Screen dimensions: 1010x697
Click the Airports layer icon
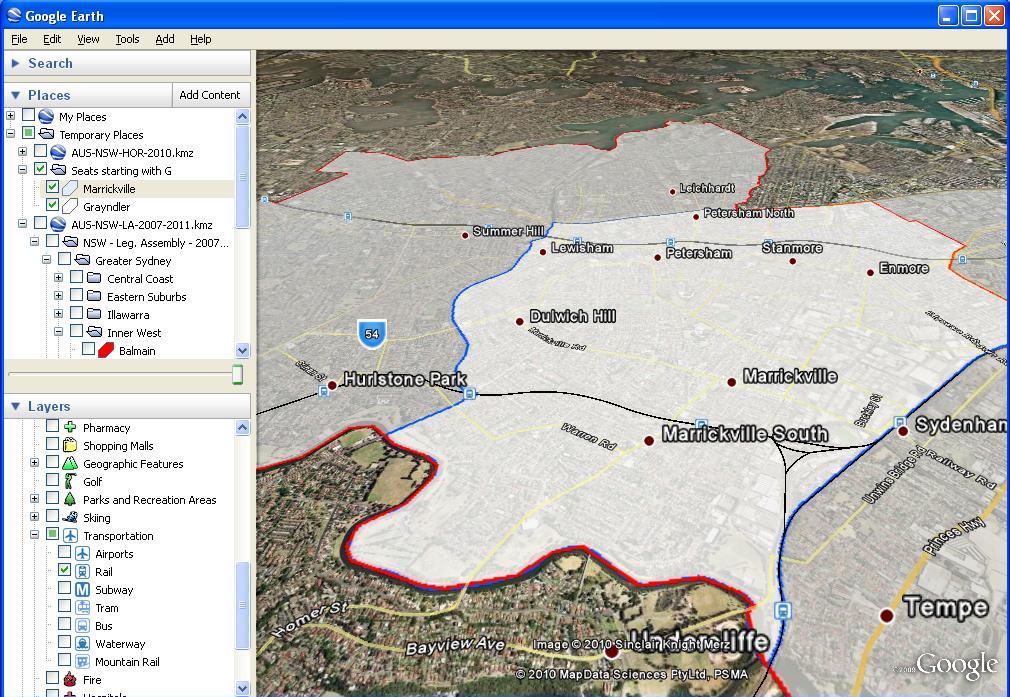tap(82, 553)
